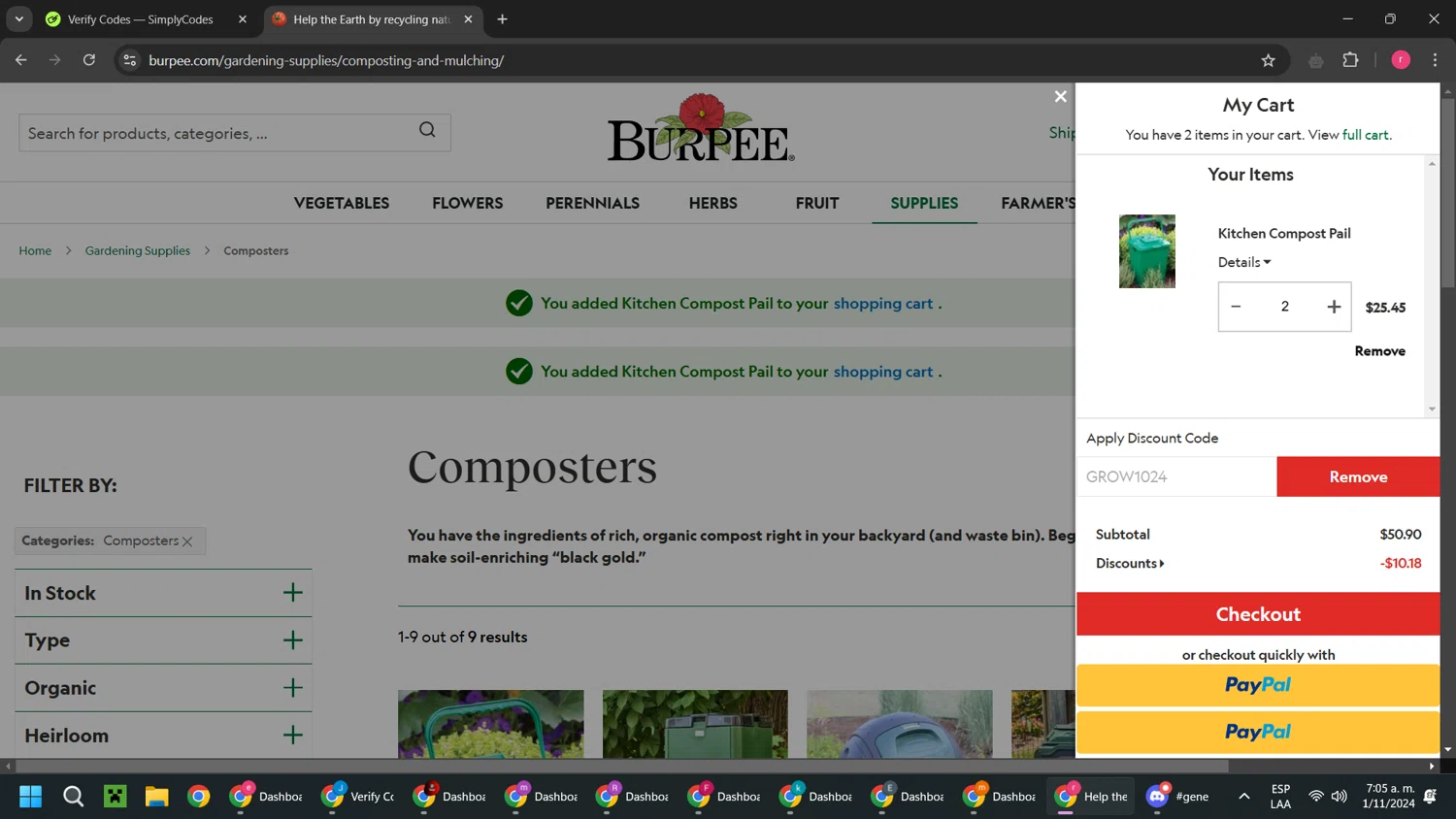Screen dimensions: 1456x819
Task: Increase Kitchen Compost Pail quantity with plus
Action: (1334, 307)
